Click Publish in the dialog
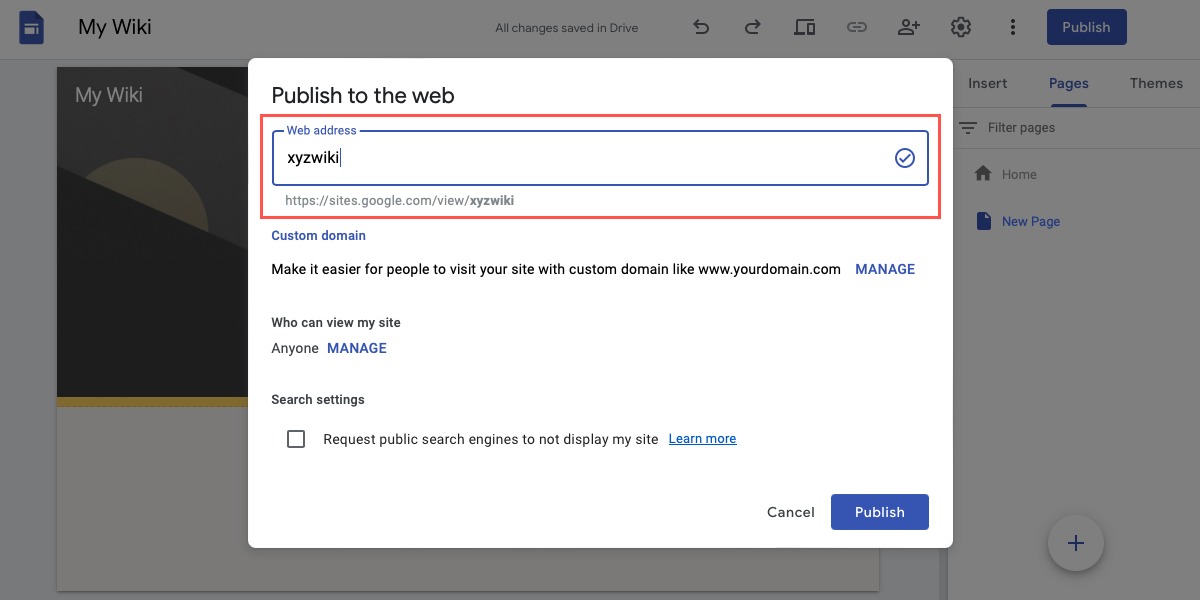Image resolution: width=1200 pixels, height=600 pixels. 879,512
